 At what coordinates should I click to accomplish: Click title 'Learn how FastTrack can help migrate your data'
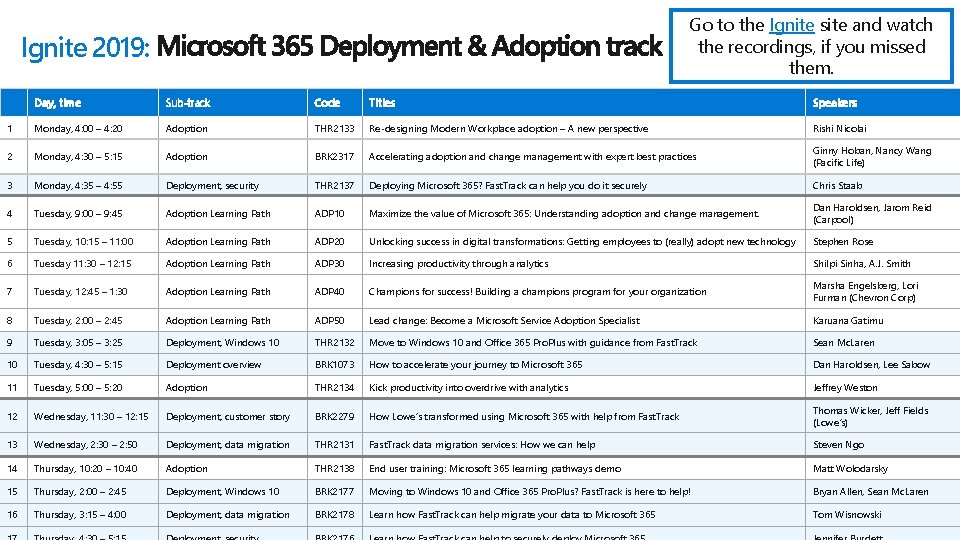(x=512, y=515)
